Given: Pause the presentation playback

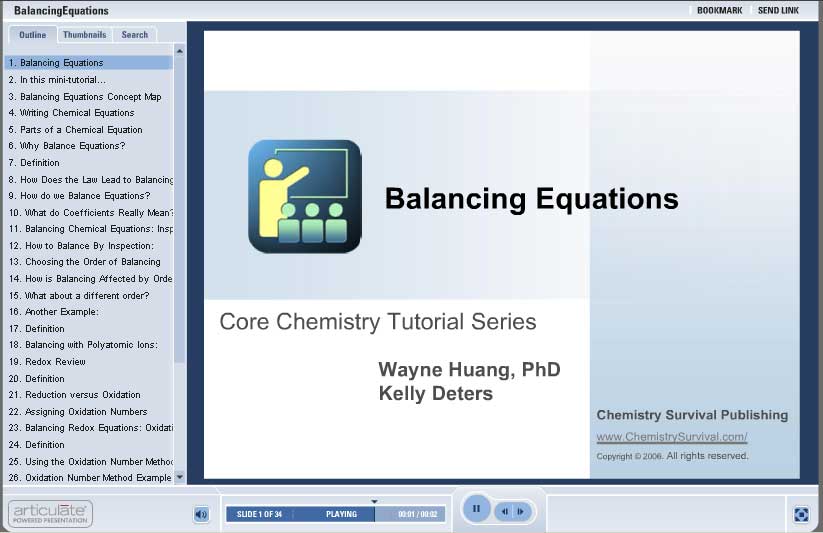Looking at the screenshot, I should (476, 509).
